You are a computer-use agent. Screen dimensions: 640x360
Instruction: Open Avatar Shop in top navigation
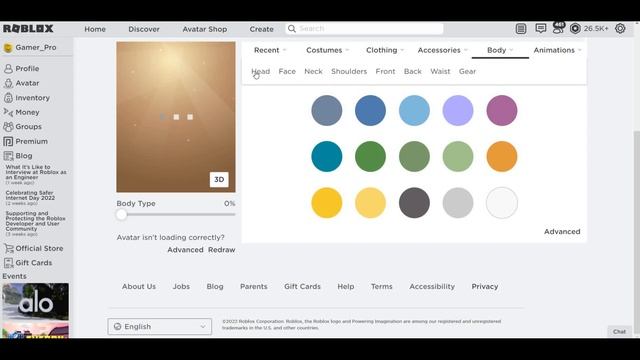click(204, 29)
